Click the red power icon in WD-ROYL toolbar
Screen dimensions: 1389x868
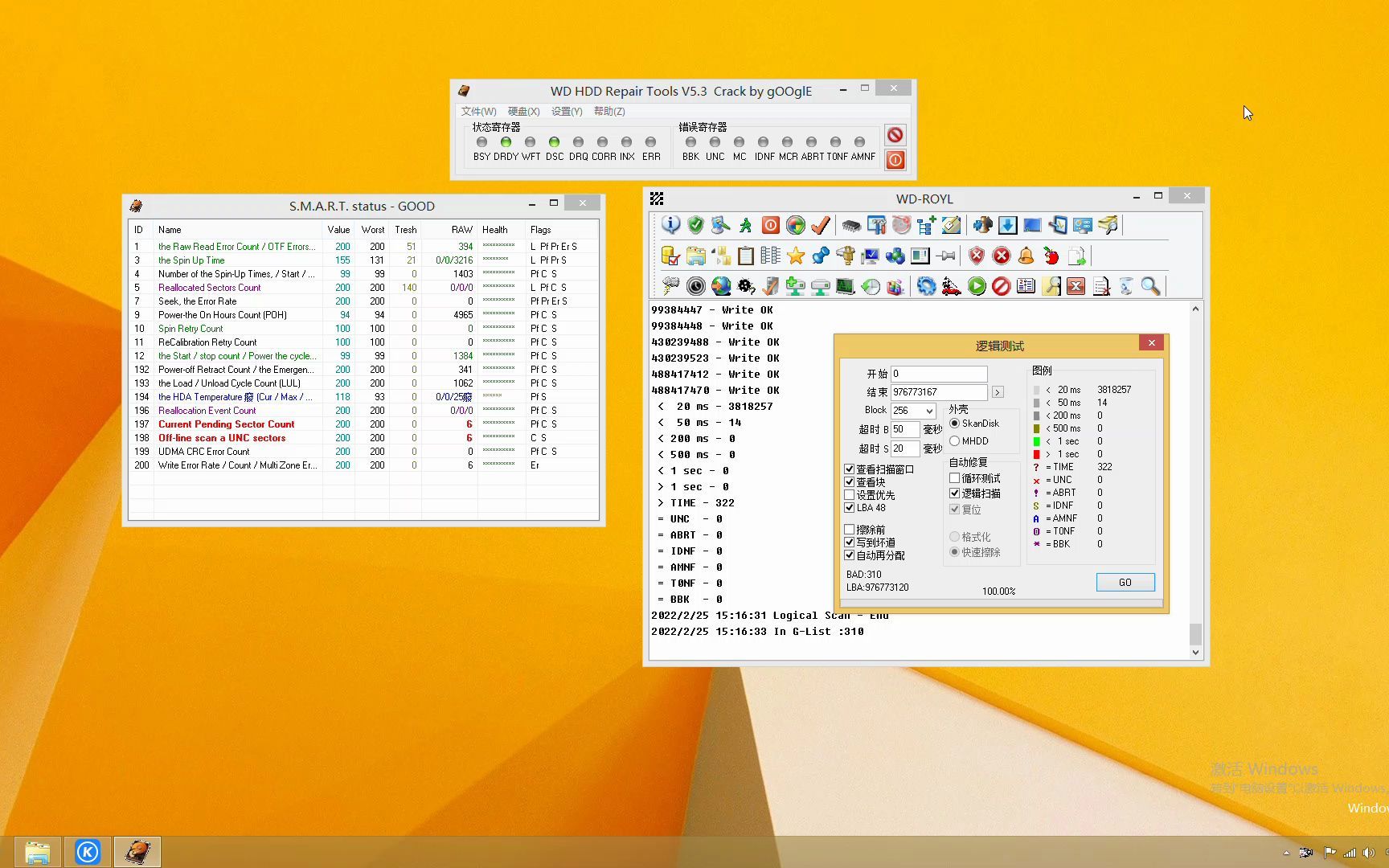click(x=770, y=225)
